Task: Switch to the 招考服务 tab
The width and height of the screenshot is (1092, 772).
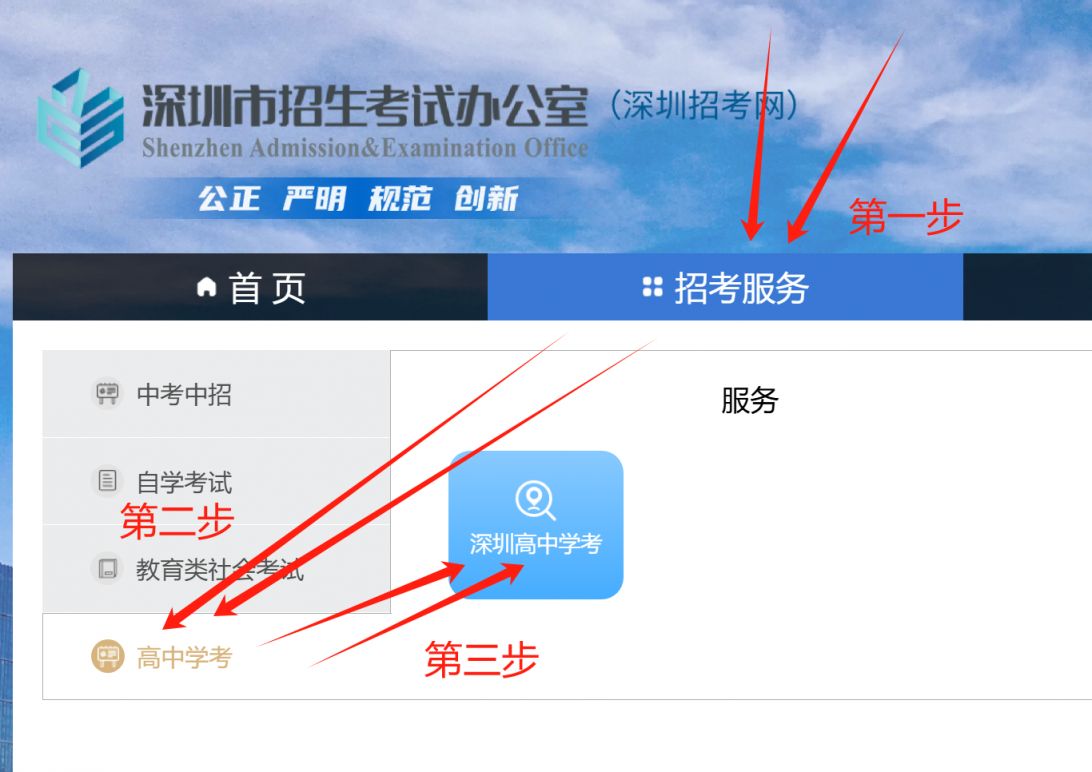Action: pos(725,287)
